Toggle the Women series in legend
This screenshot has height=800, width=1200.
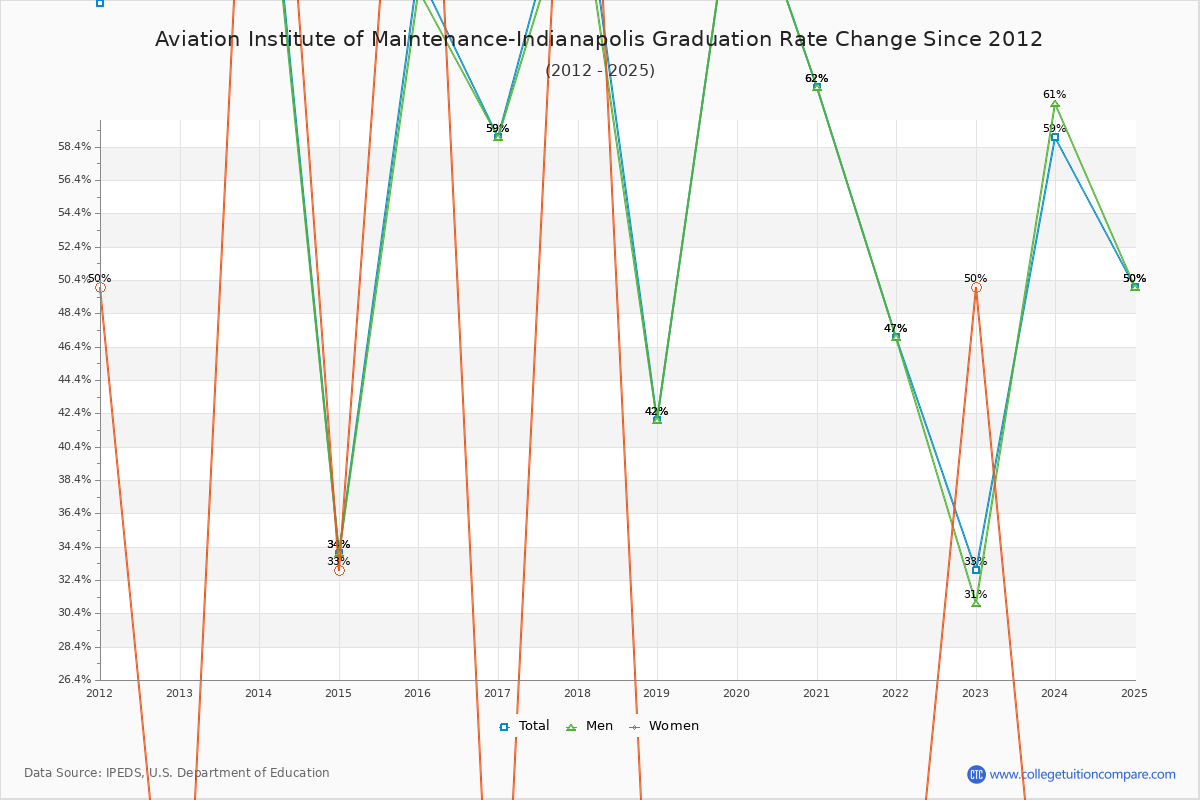tap(664, 726)
